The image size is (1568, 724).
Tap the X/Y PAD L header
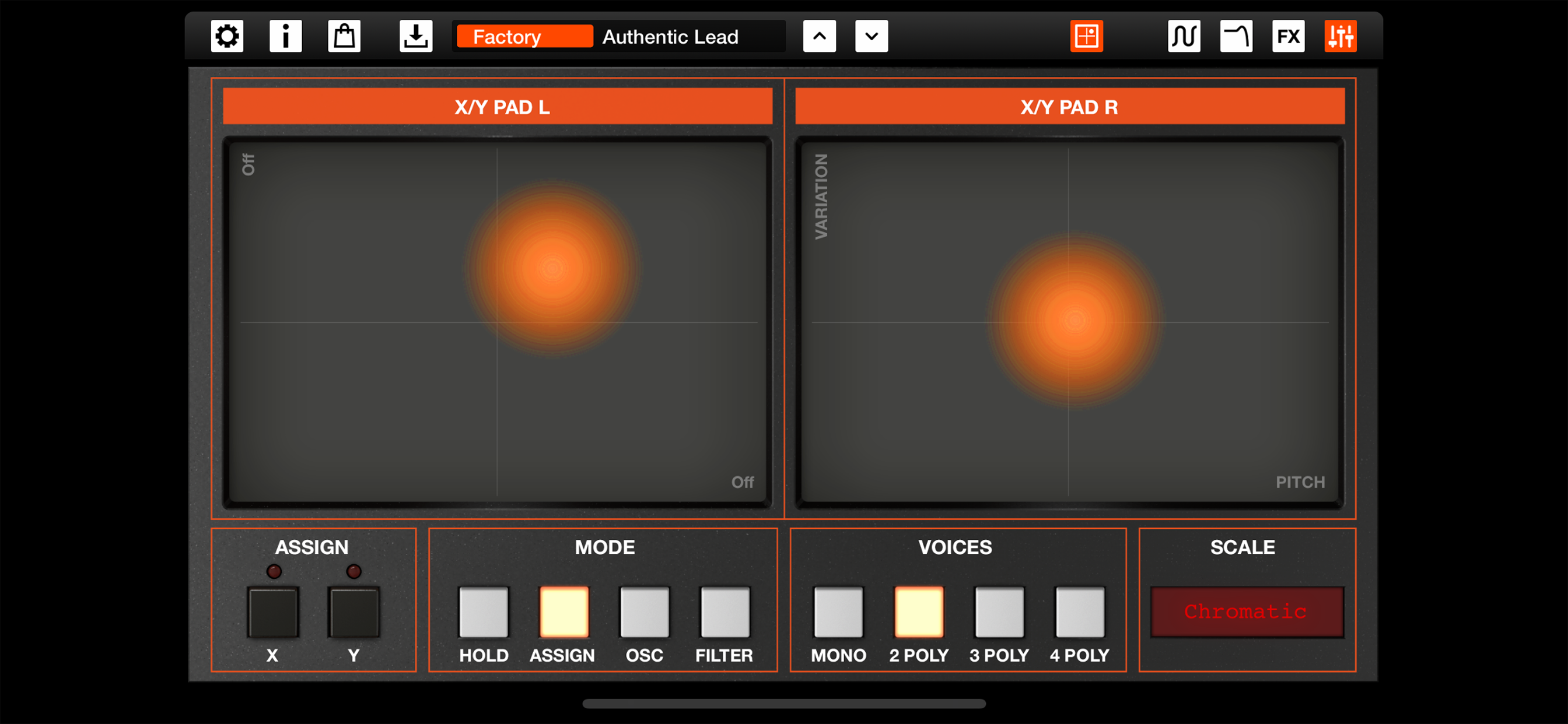coord(498,107)
